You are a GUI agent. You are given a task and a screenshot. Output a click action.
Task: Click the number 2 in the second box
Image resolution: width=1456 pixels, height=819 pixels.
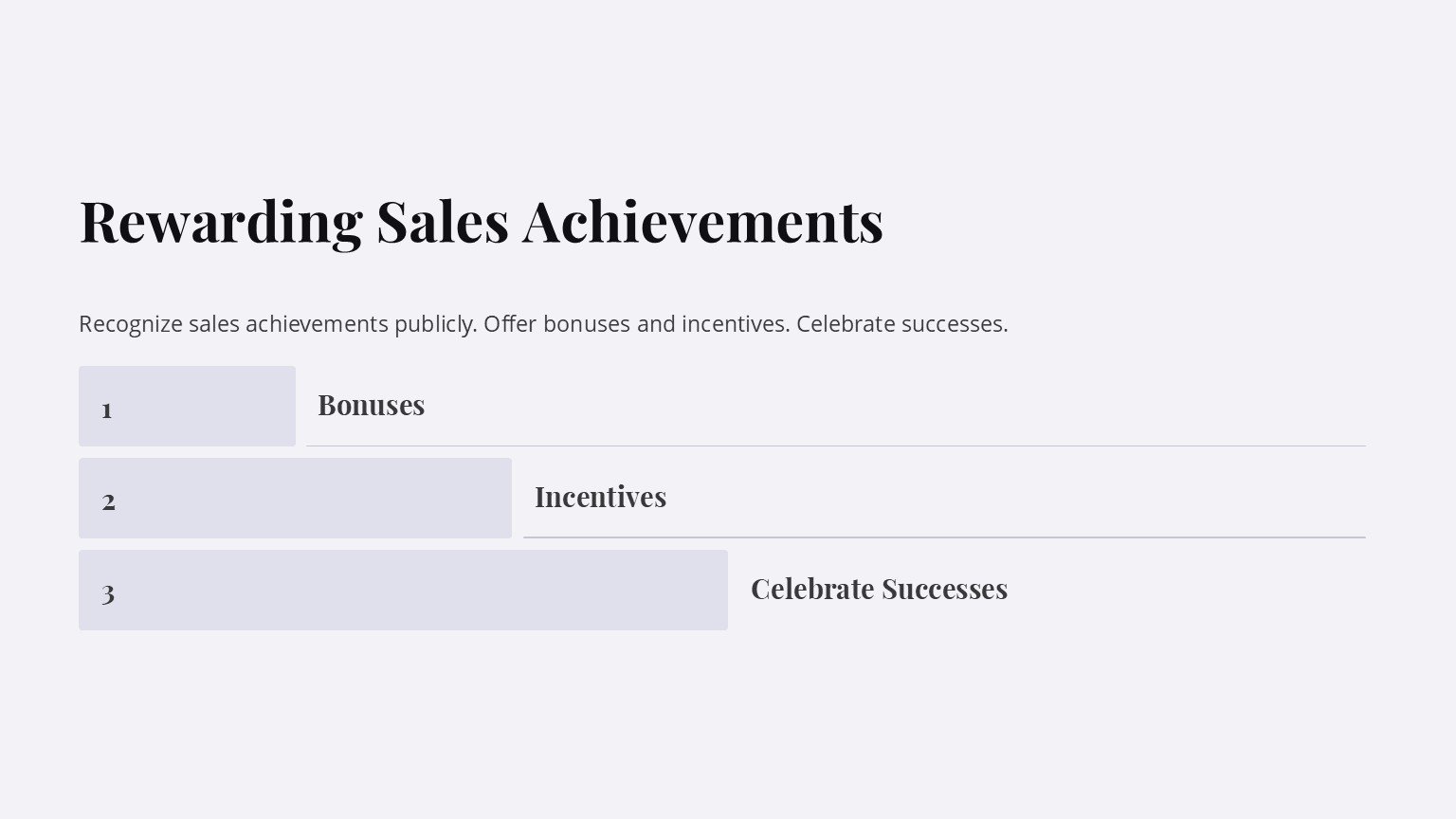pyautogui.click(x=109, y=500)
